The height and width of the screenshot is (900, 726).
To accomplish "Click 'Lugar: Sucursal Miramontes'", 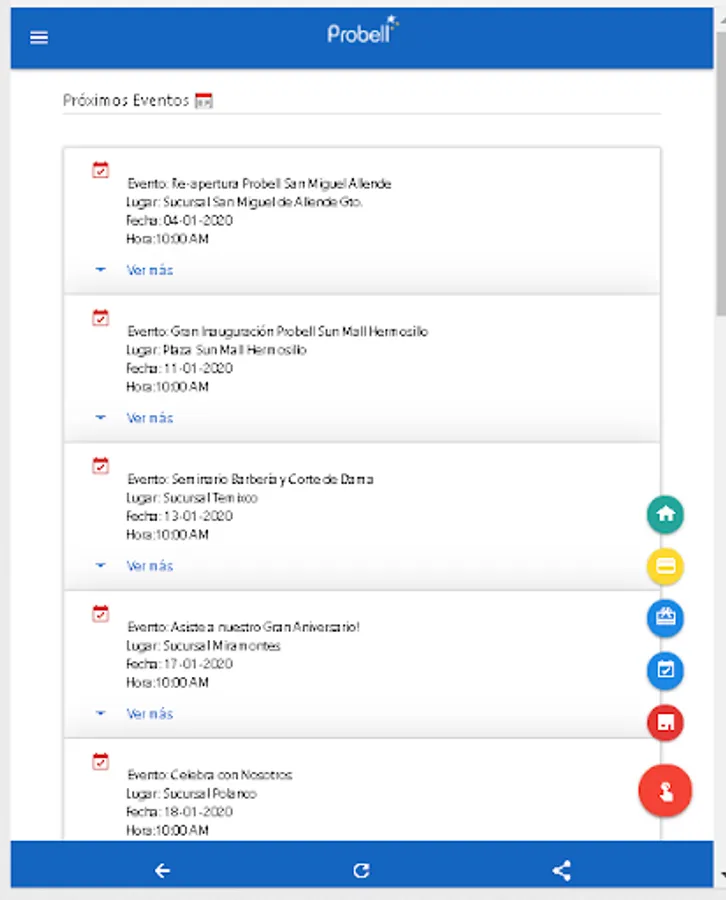I will (203, 646).
